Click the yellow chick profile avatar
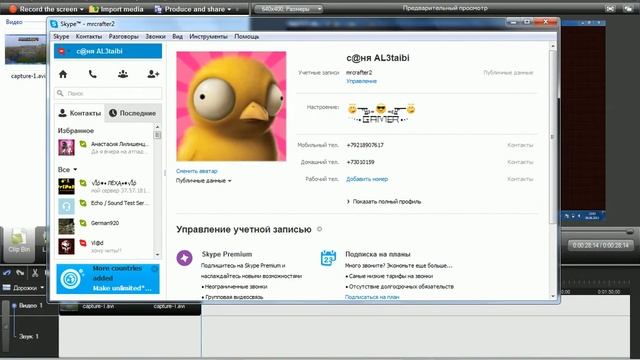 pyautogui.click(x=231, y=106)
